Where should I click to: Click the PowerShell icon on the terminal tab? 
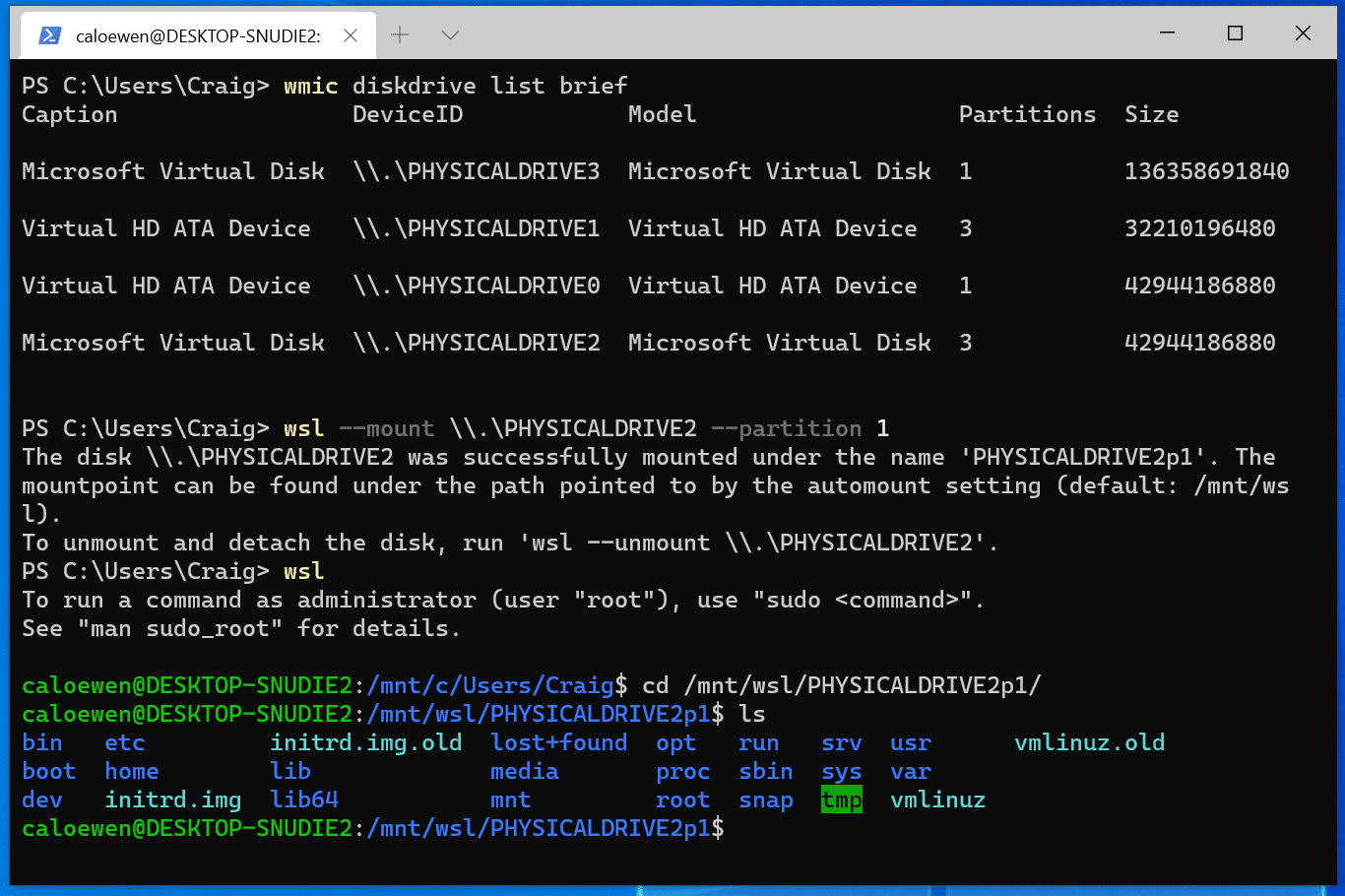point(47,33)
